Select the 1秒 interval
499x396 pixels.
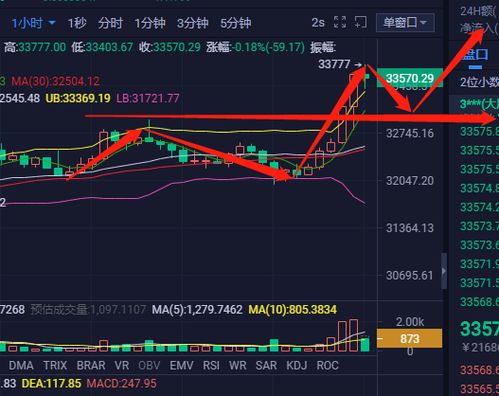(77, 23)
